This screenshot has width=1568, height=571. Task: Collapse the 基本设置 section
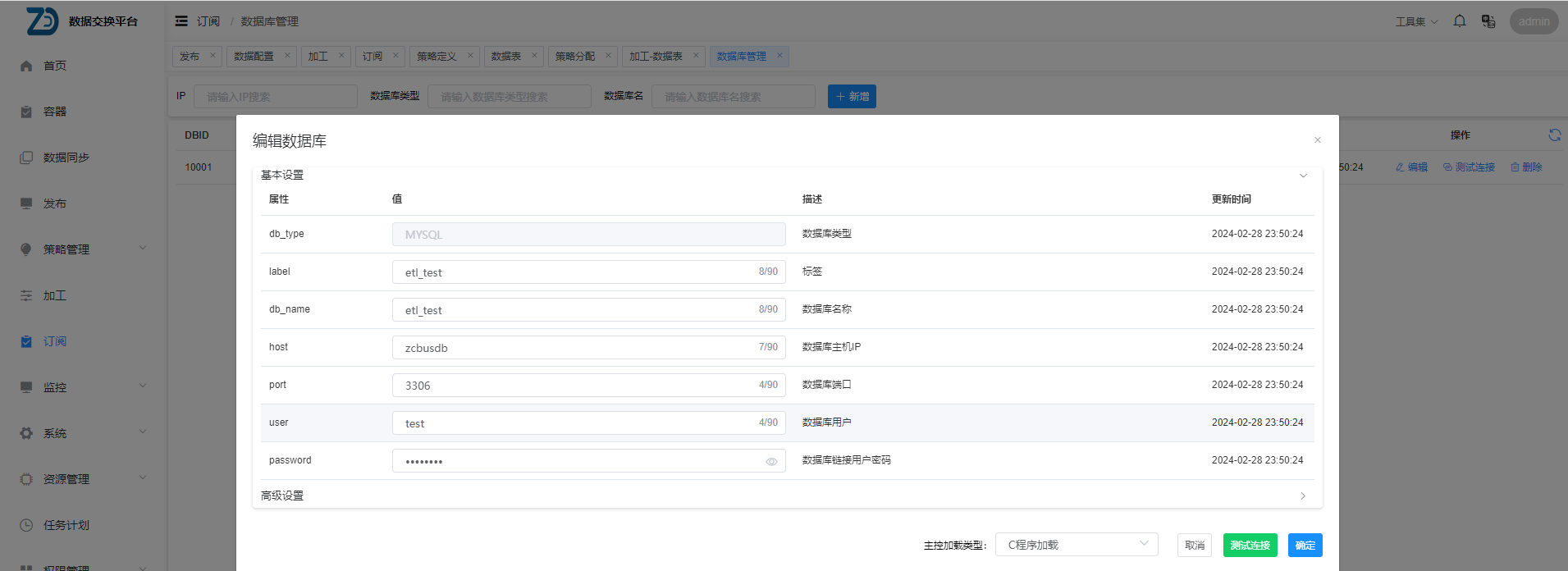pos(1303,176)
